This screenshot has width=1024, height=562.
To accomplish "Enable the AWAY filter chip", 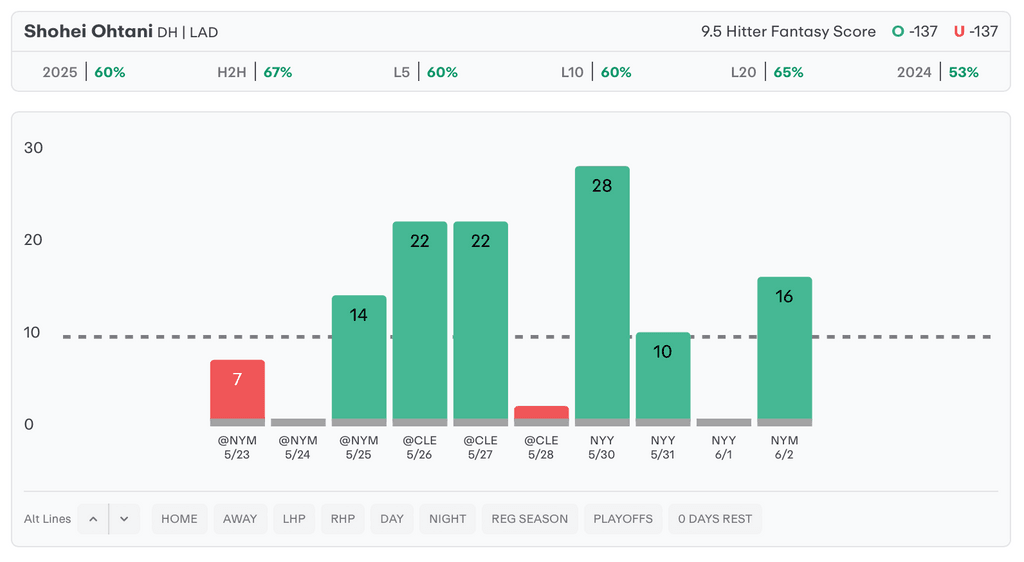I will coord(240,519).
